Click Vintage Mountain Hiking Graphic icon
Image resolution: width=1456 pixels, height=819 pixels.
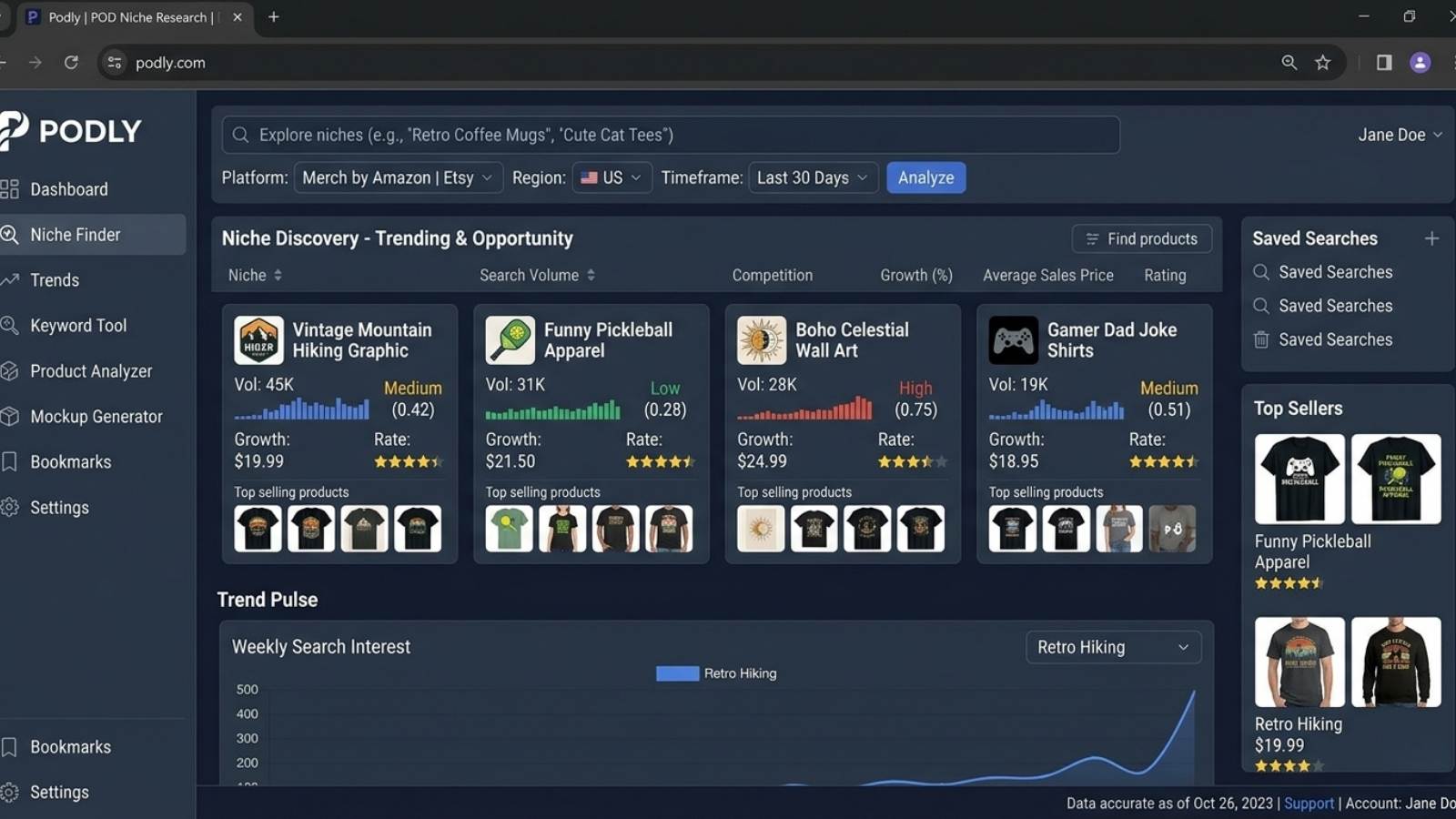258,340
